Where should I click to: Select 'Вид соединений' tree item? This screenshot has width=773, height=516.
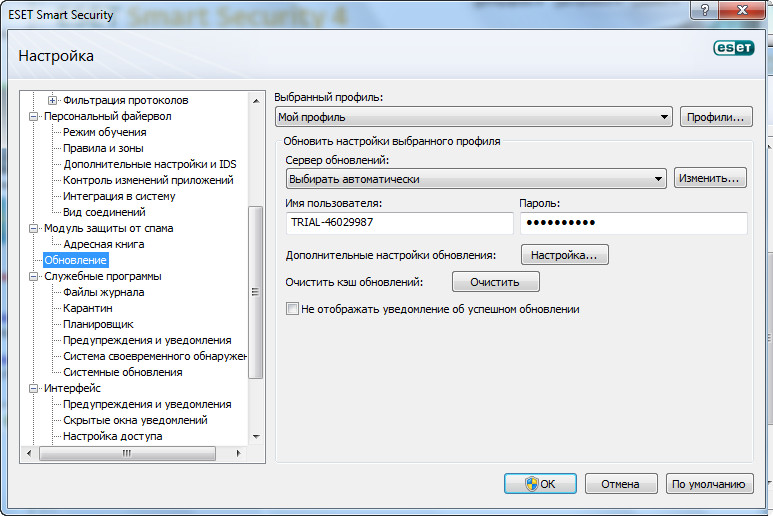(x=104, y=212)
